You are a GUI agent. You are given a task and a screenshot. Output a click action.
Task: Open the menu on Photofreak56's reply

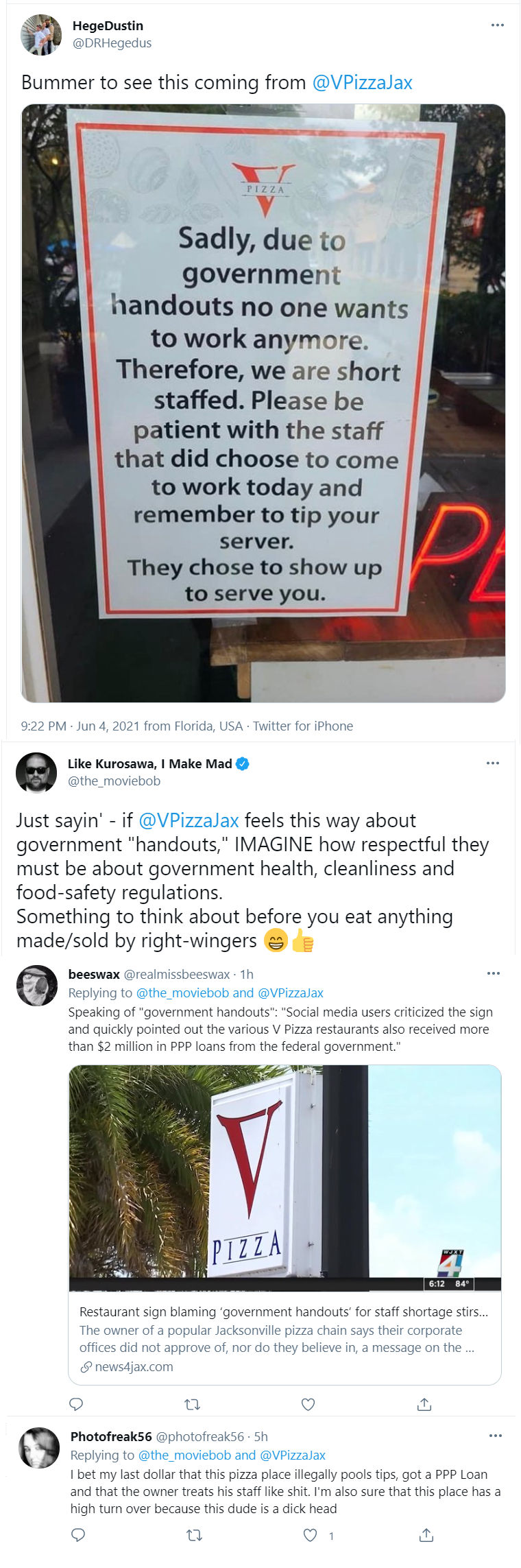[x=496, y=1436]
